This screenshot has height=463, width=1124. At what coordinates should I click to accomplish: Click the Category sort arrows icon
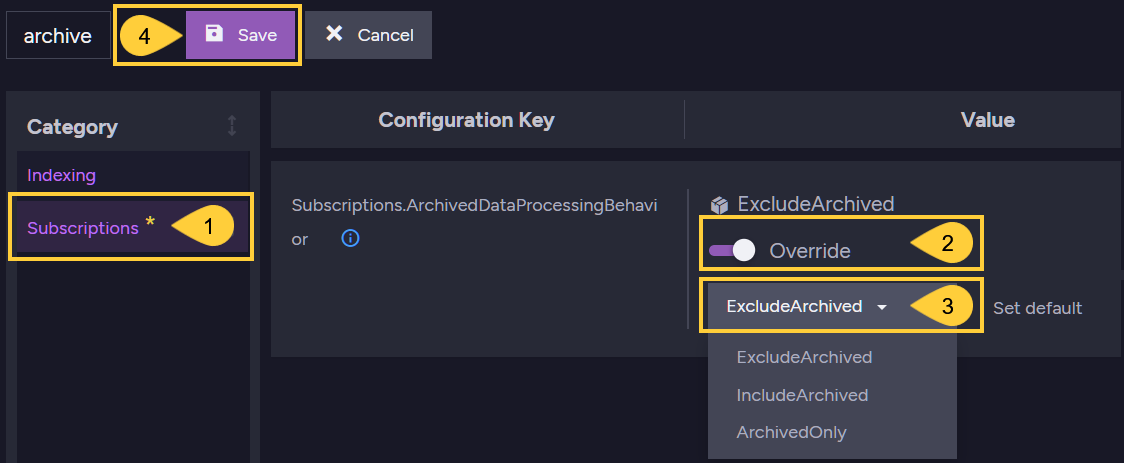click(232, 126)
